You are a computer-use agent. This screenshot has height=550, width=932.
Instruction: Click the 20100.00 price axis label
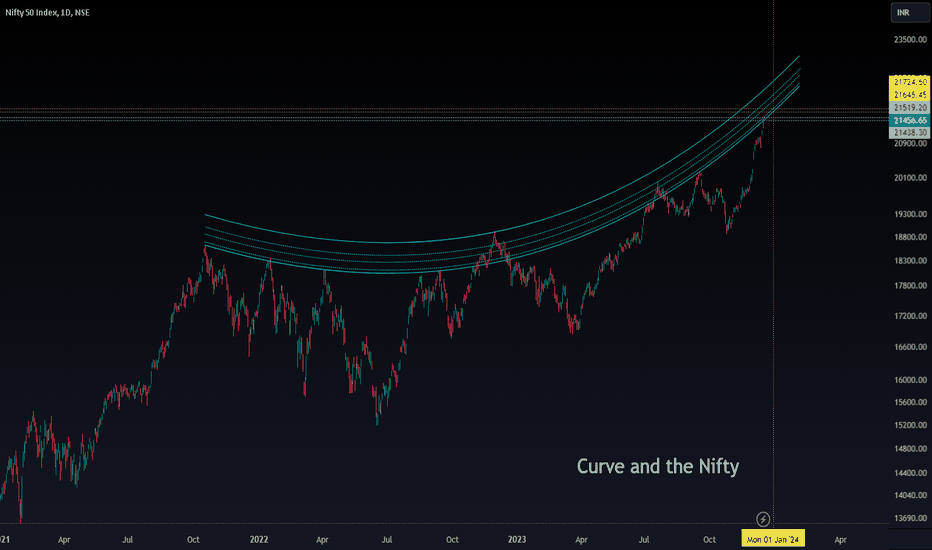coord(910,178)
